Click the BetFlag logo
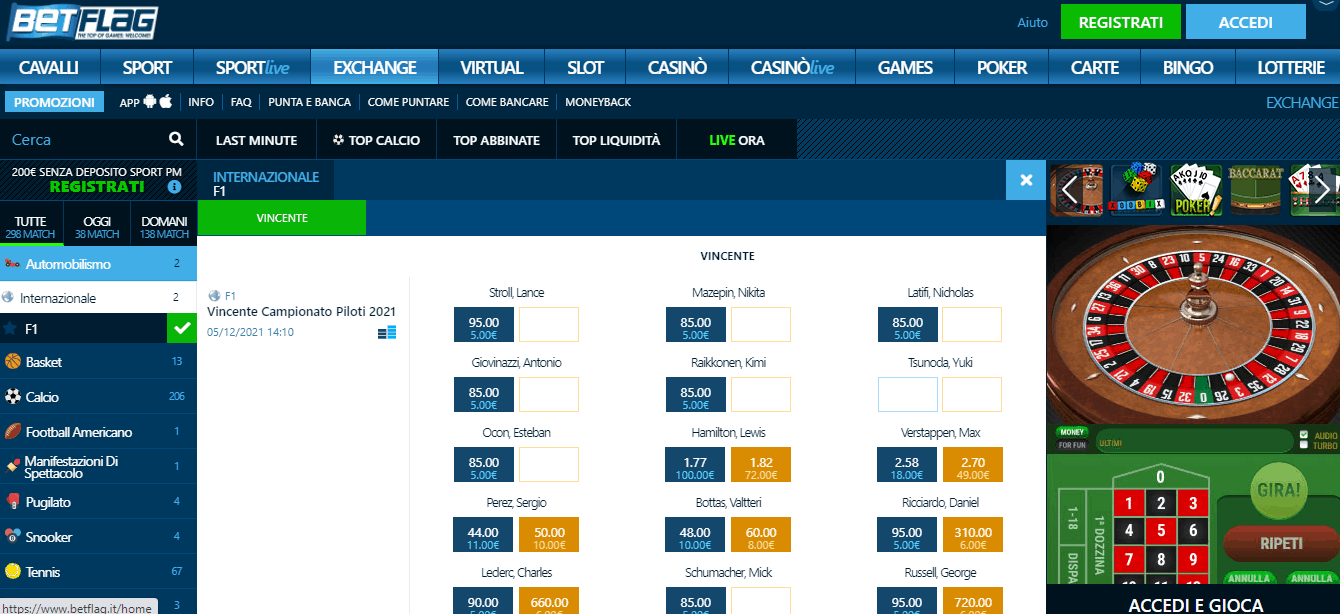Viewport: 1340px width, 614px height. coord(82,22)
